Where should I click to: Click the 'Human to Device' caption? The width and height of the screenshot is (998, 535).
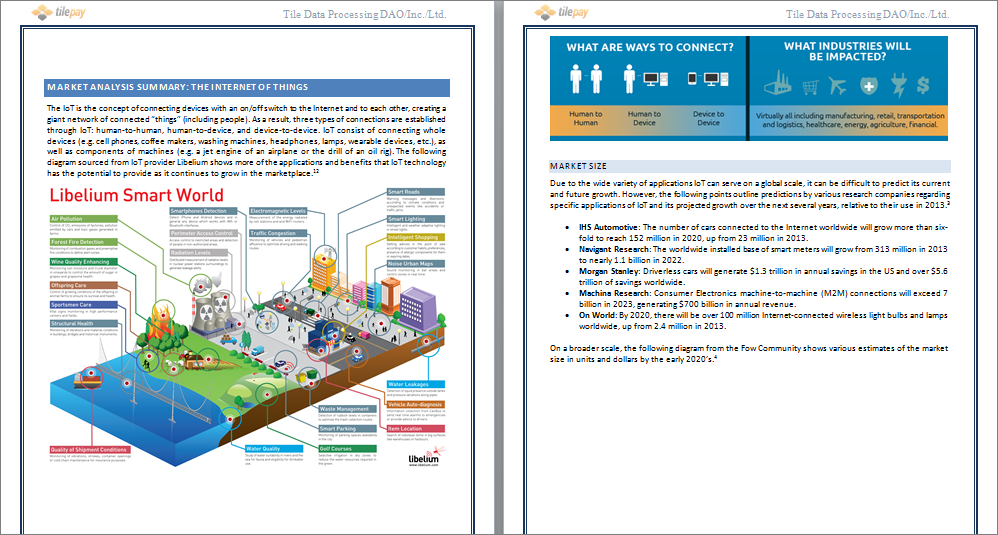pyautogui.click(x=644, y=118)
